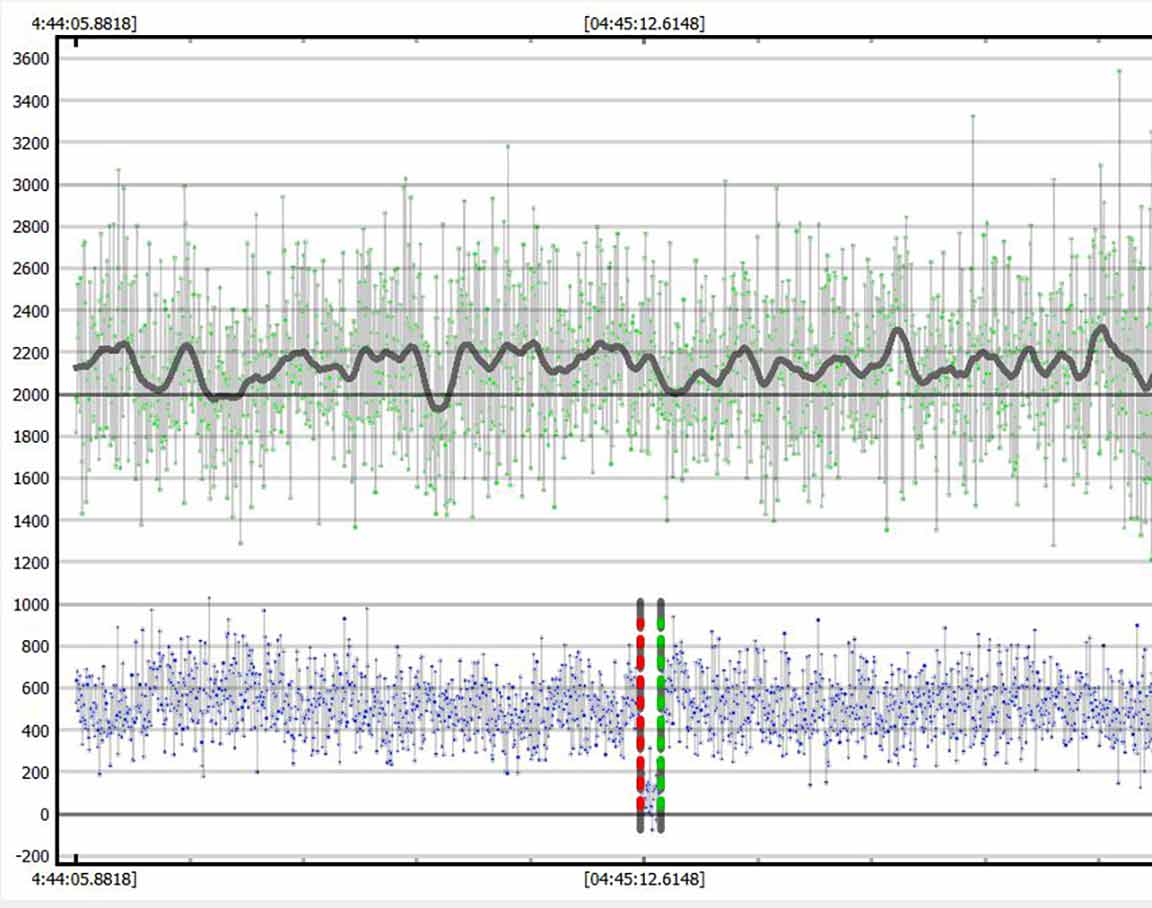Screen dimensions: 1152x908
Task: Click the 1000 y-axis label
Action: 31,605
